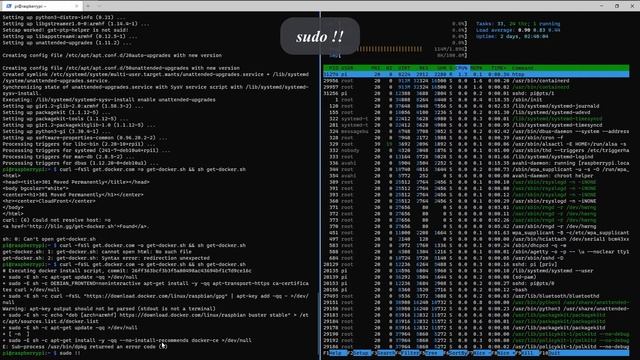Select the systemd-logind process row
The width and height of the screenshot is (640, 360).
476,157
